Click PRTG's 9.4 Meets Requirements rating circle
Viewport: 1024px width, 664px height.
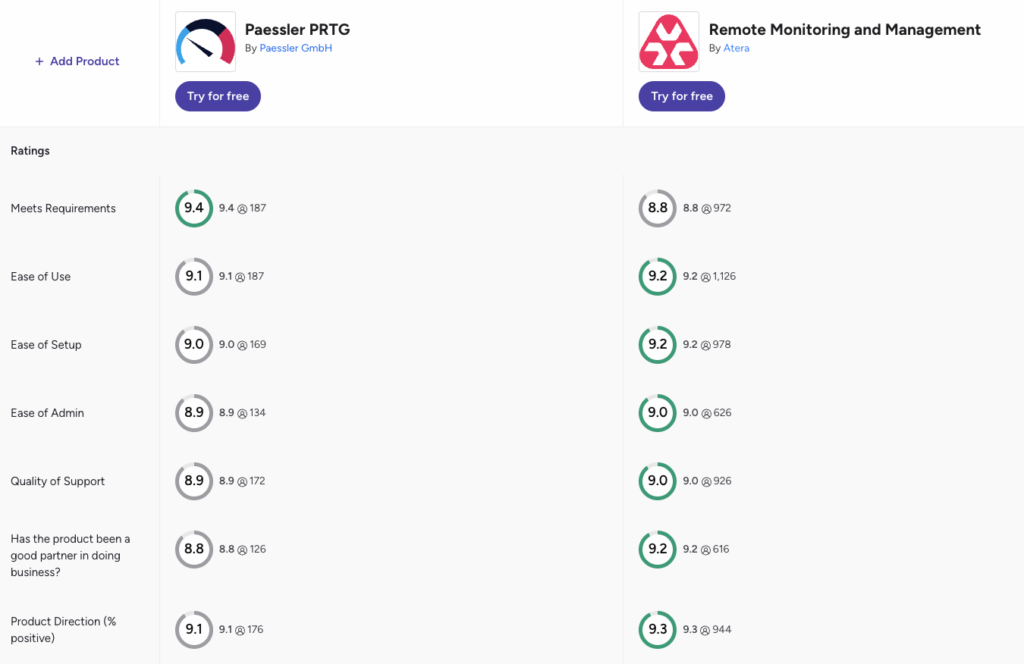coord(194,208)
